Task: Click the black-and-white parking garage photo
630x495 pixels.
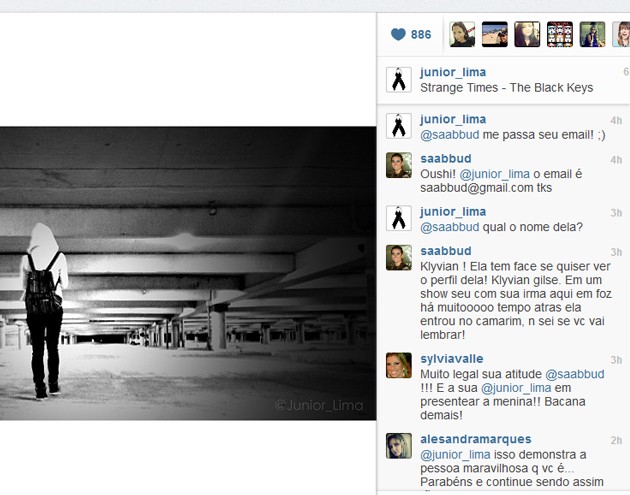Action: (188, 273)
